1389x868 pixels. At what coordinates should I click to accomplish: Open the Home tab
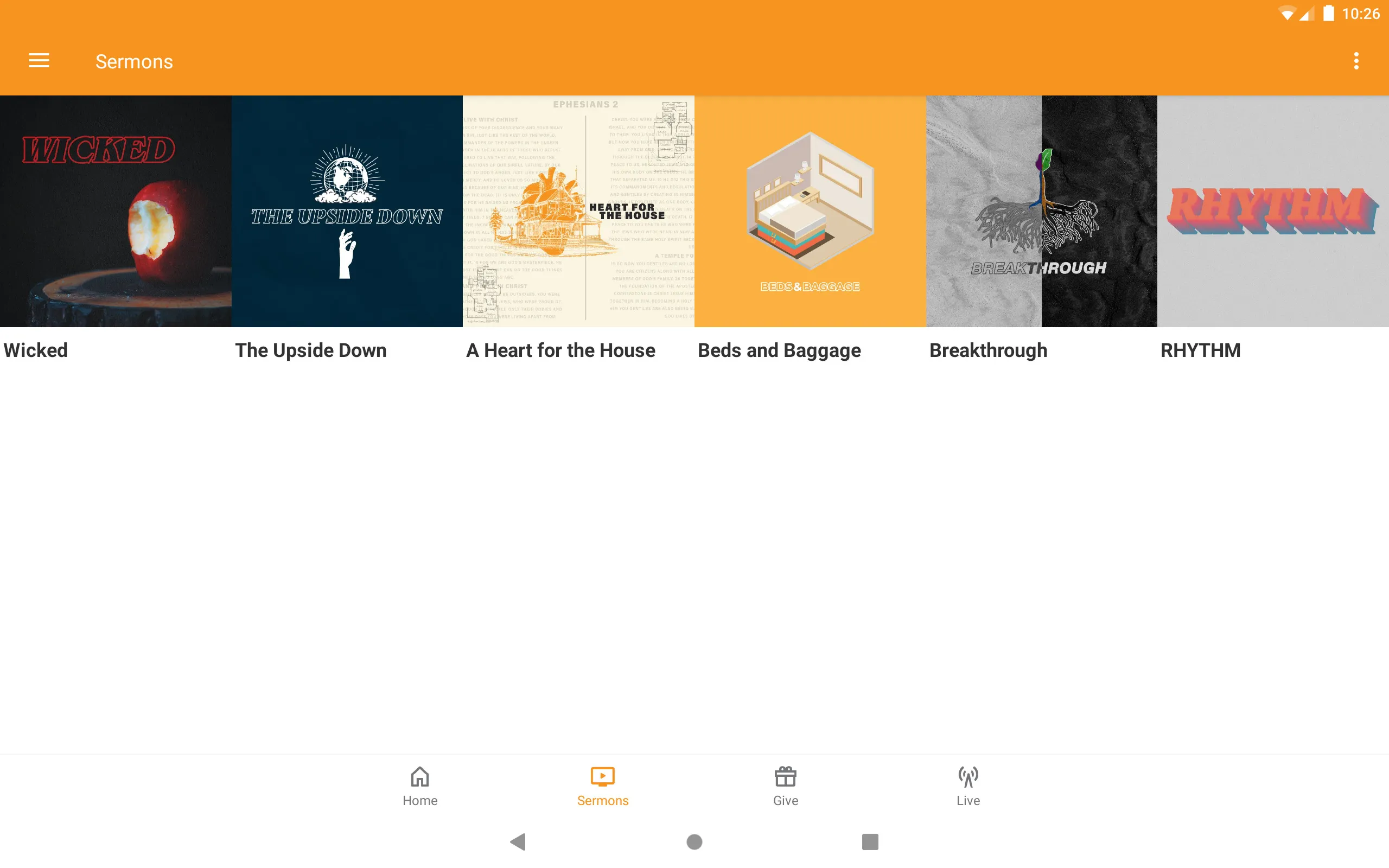pos(420,785)
